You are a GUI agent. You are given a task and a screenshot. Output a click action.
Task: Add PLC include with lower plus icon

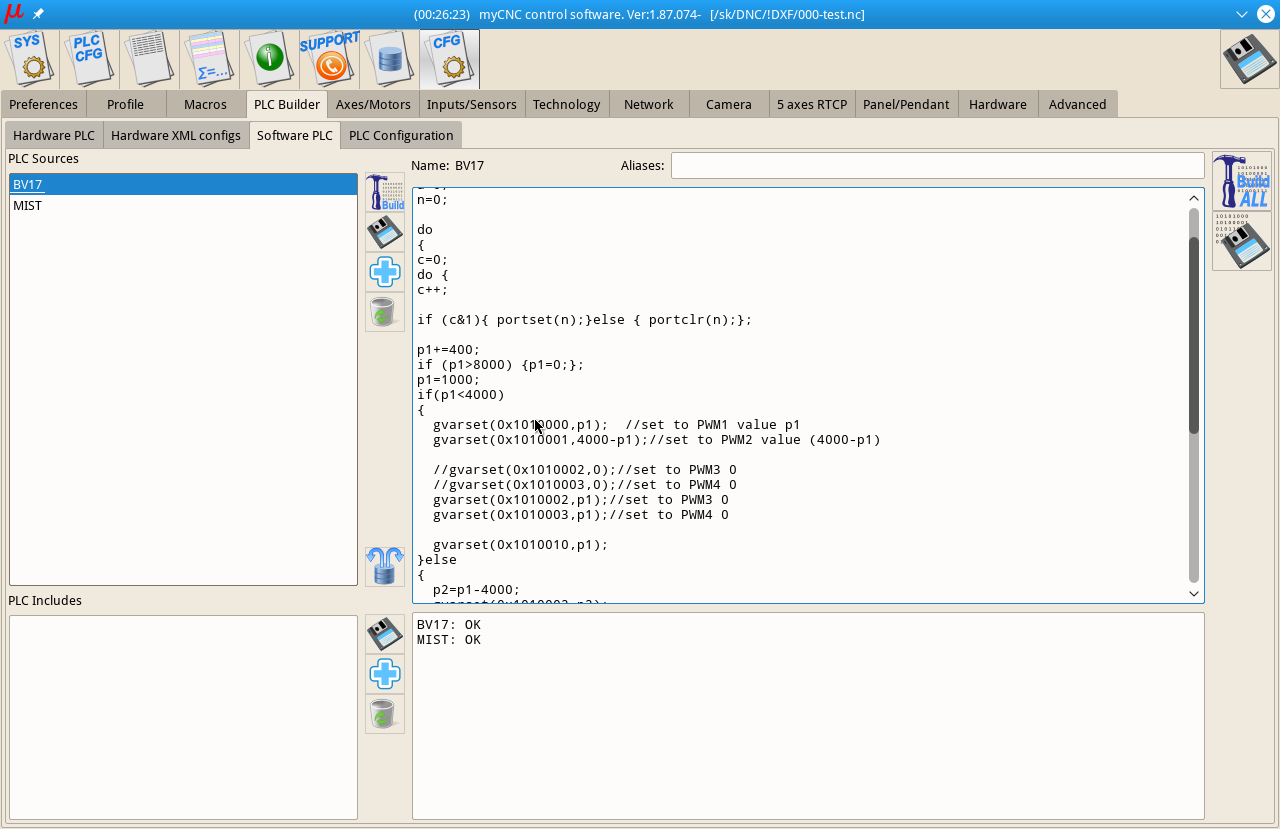click(x=385, y=674)
